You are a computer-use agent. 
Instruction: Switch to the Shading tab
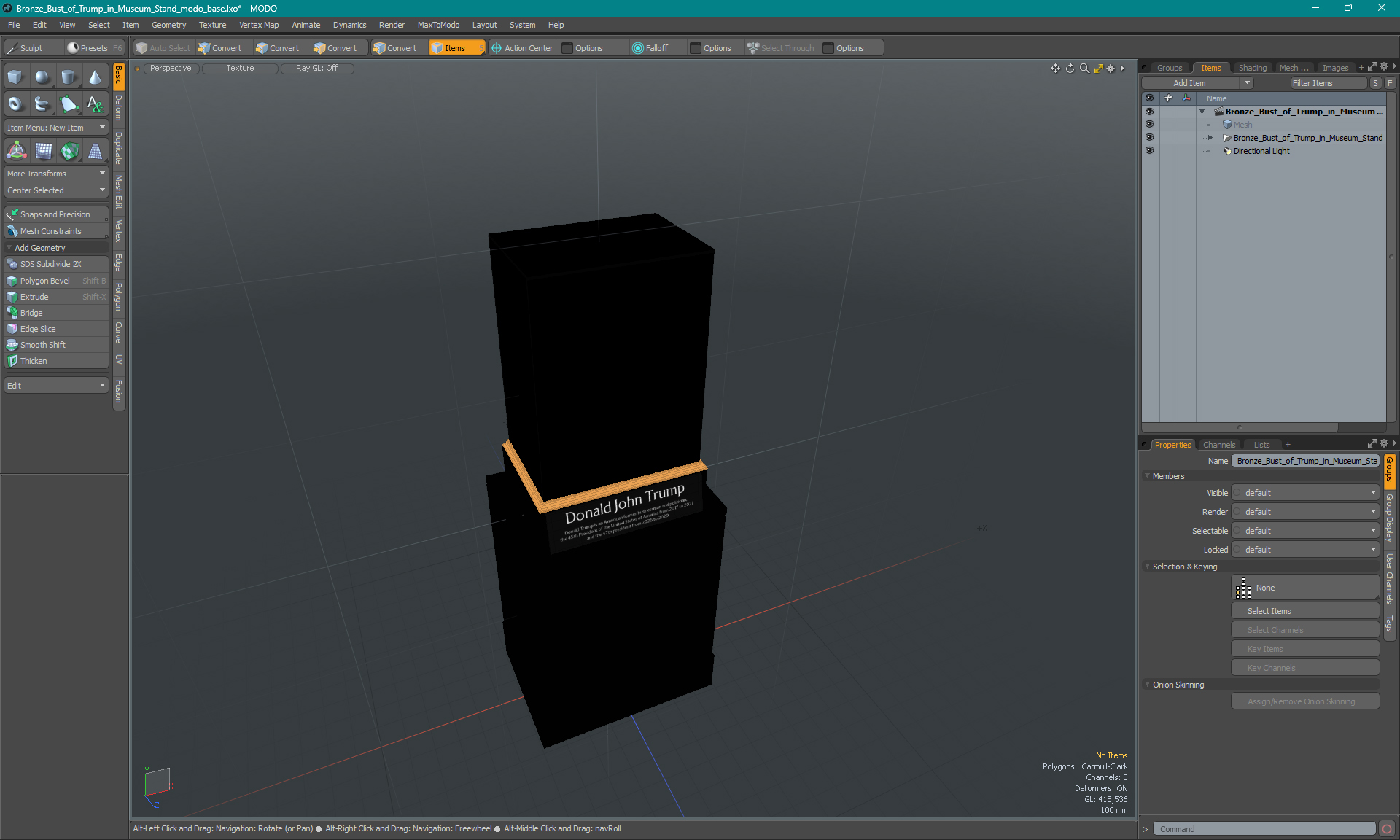point(1252,68)
